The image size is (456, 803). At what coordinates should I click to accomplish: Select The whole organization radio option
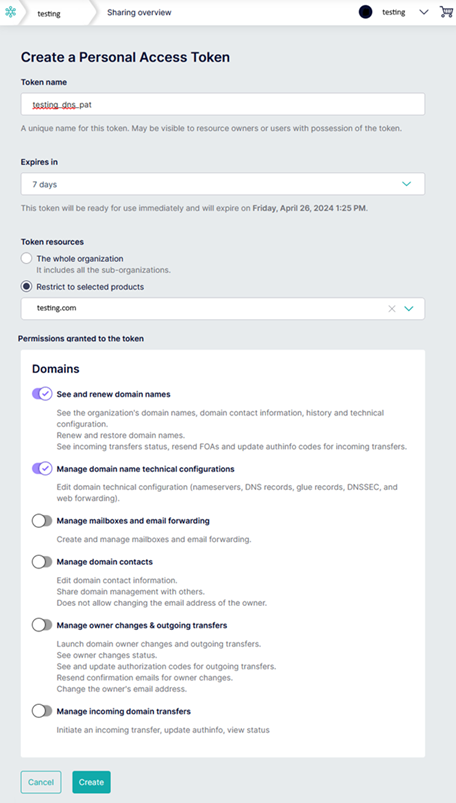tap(26, 259)
